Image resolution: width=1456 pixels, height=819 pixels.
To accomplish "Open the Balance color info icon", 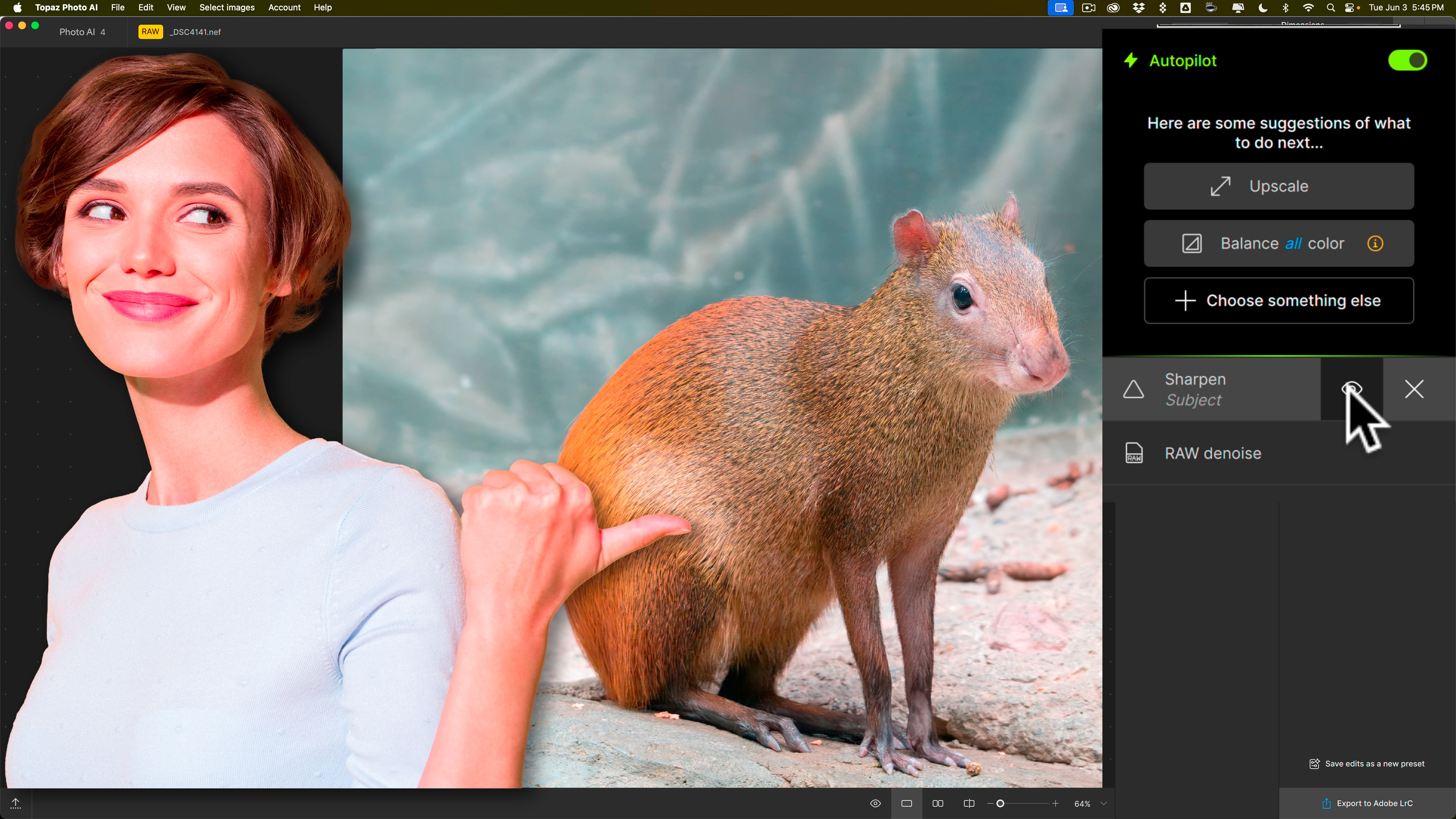I will coord(1375,243).
